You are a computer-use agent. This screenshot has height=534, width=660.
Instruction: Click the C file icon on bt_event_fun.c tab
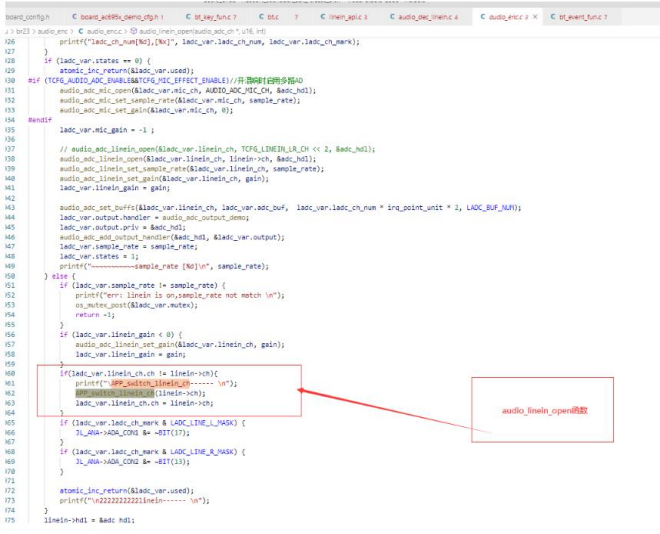553,17
